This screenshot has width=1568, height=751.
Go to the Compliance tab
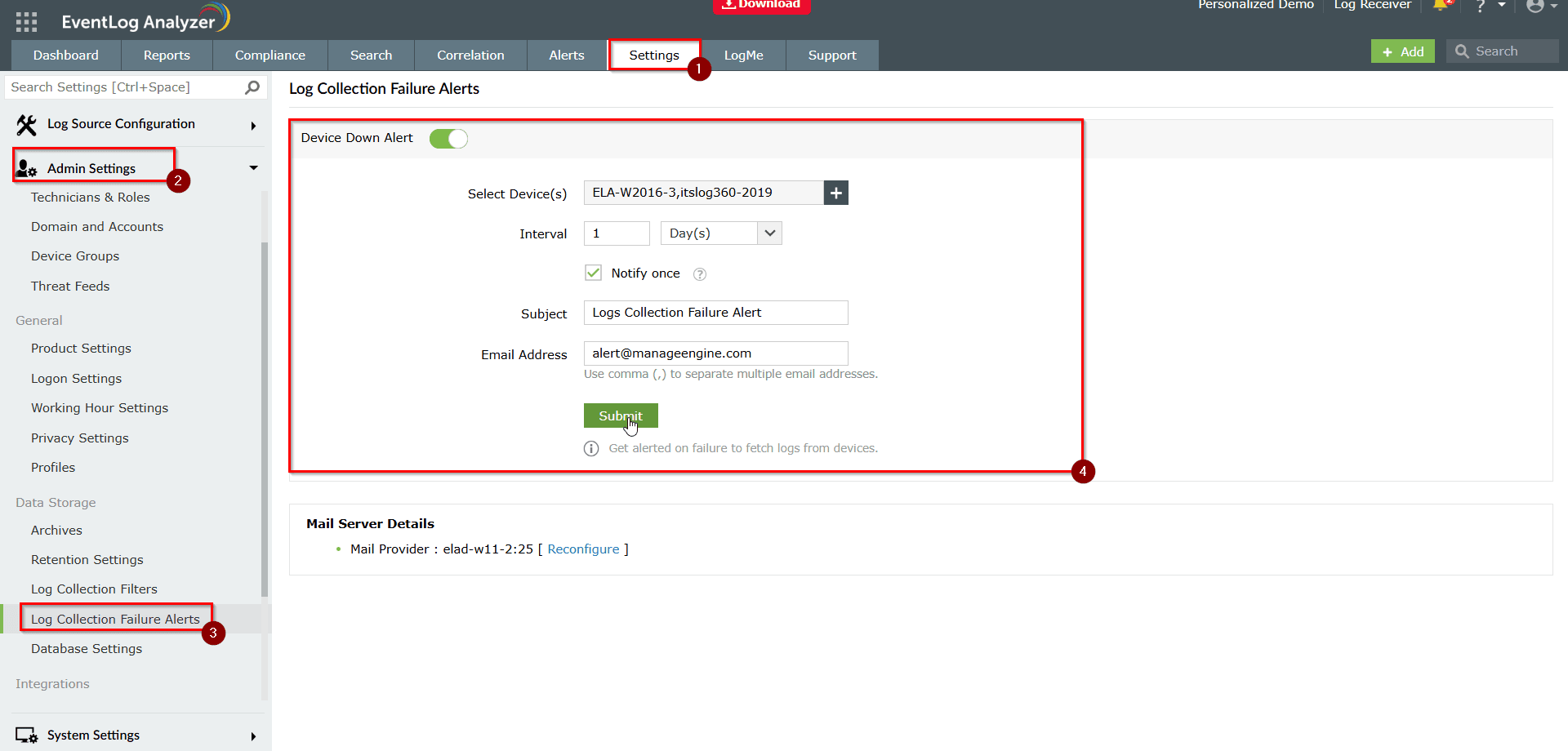[270, 56]
